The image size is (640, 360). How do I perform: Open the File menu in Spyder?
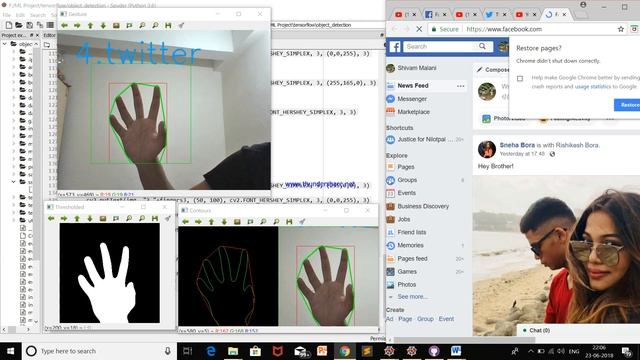click(x=7, y=15)
